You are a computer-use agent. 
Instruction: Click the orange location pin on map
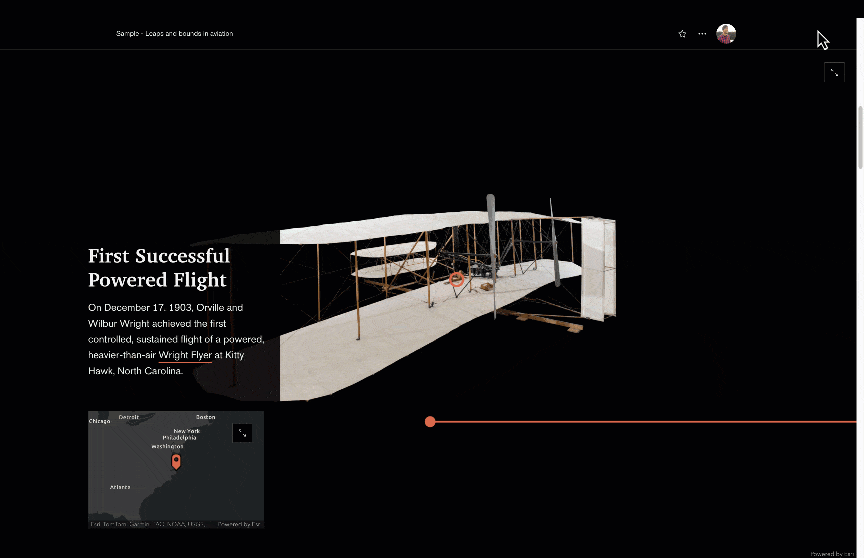point(176,461)
